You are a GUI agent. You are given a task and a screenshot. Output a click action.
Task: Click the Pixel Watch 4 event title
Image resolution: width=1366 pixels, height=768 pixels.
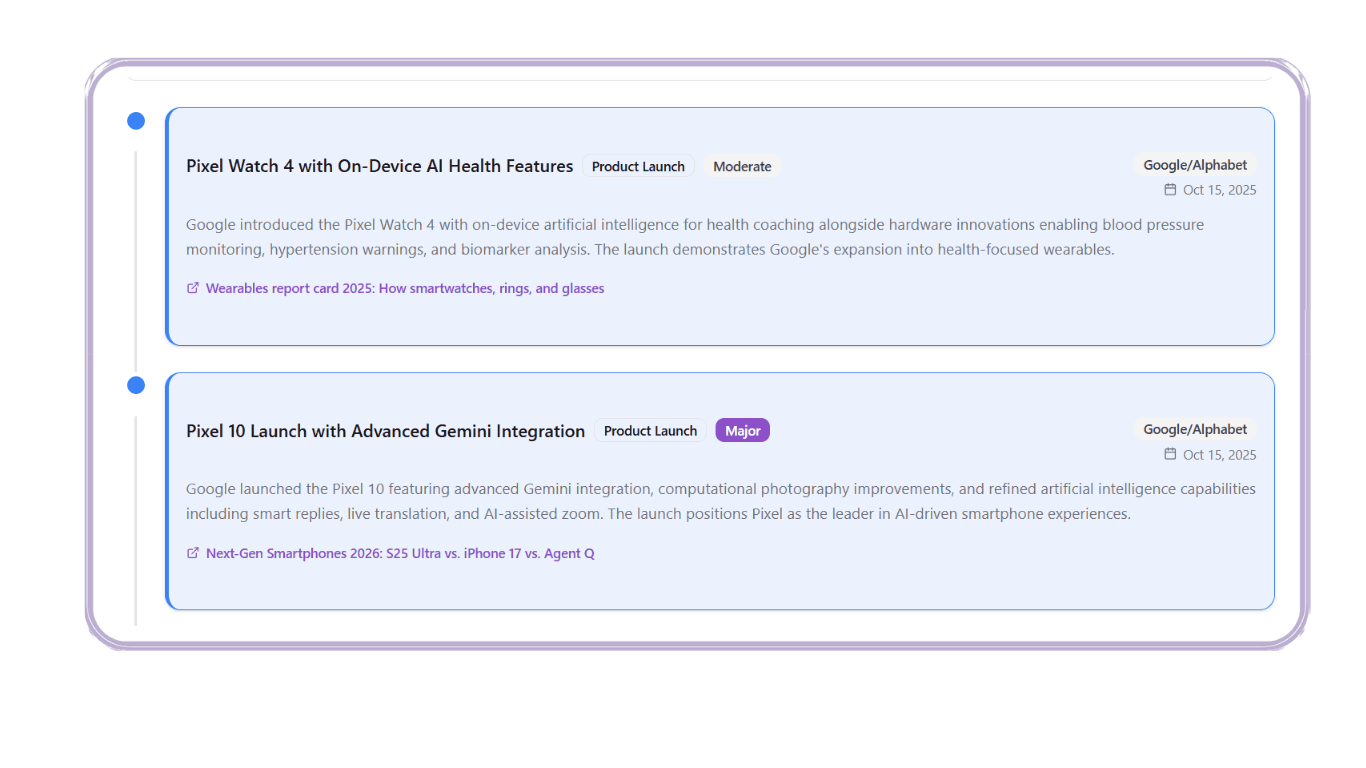[x=379, y=166]
